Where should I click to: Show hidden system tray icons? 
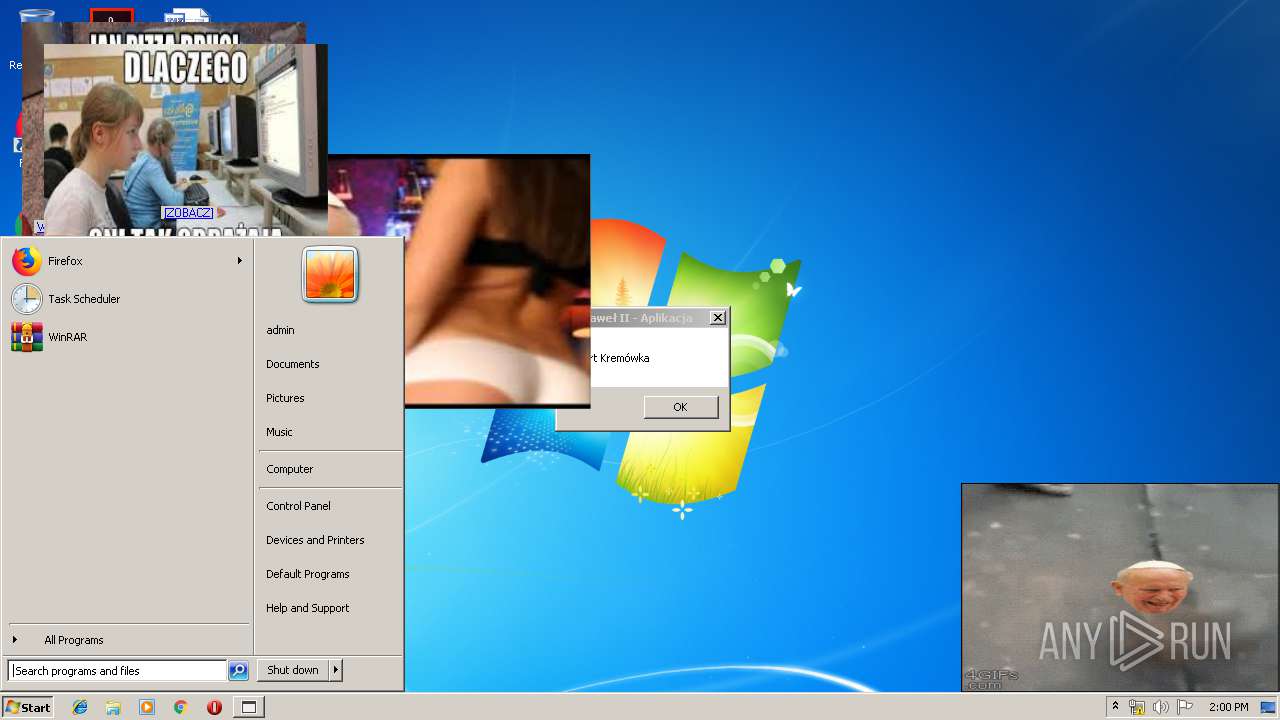(x=1115, y=707)
